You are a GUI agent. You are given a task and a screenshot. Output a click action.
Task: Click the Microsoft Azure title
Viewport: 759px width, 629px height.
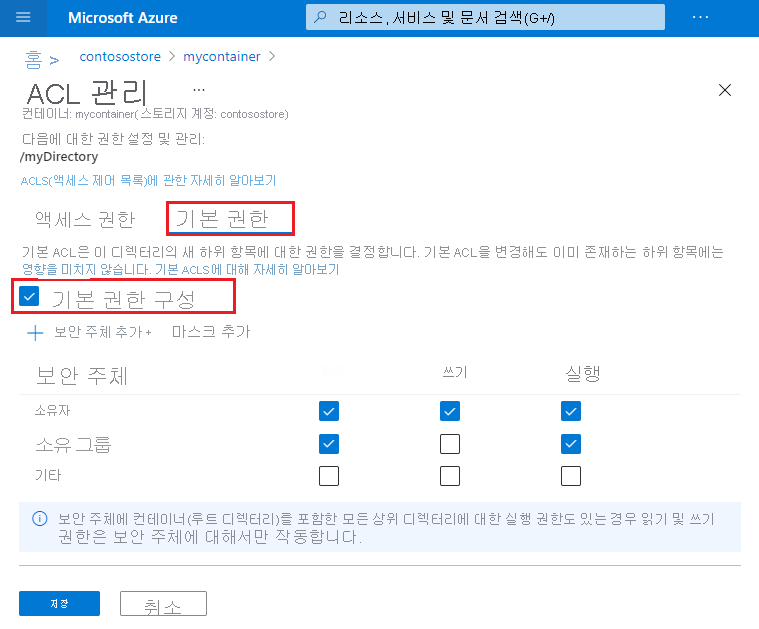(123, 18)
